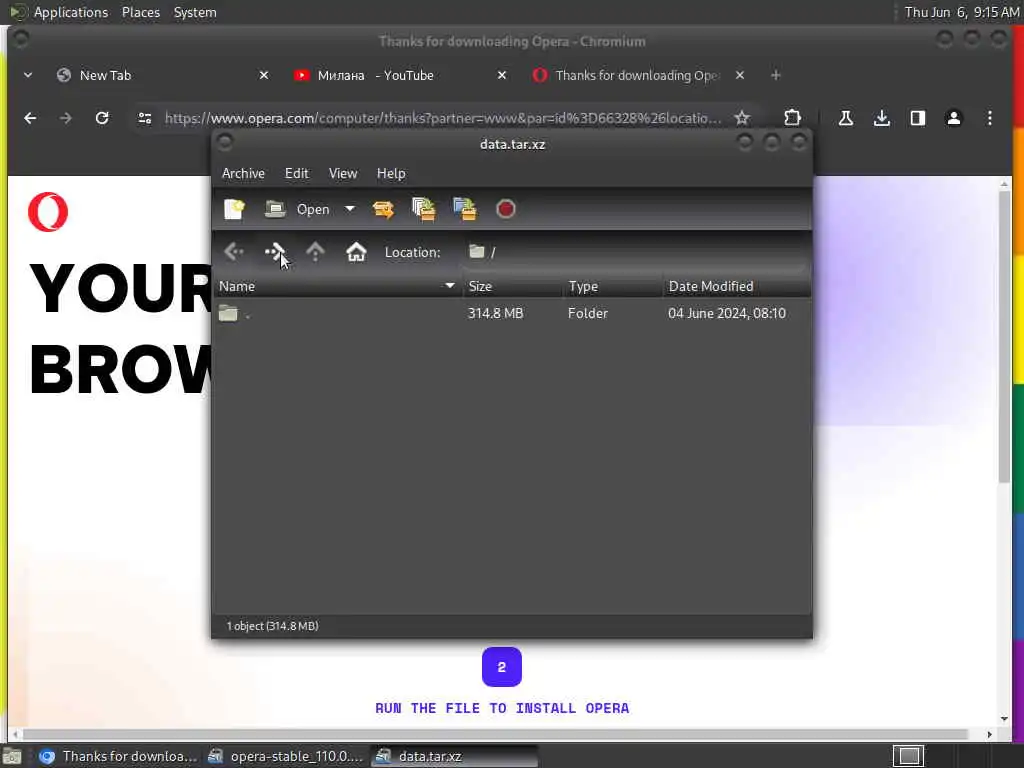This screenshot has height=768, width=1024.
Task: Click the New Archive icon in archive manager
Action: [234, 209]
